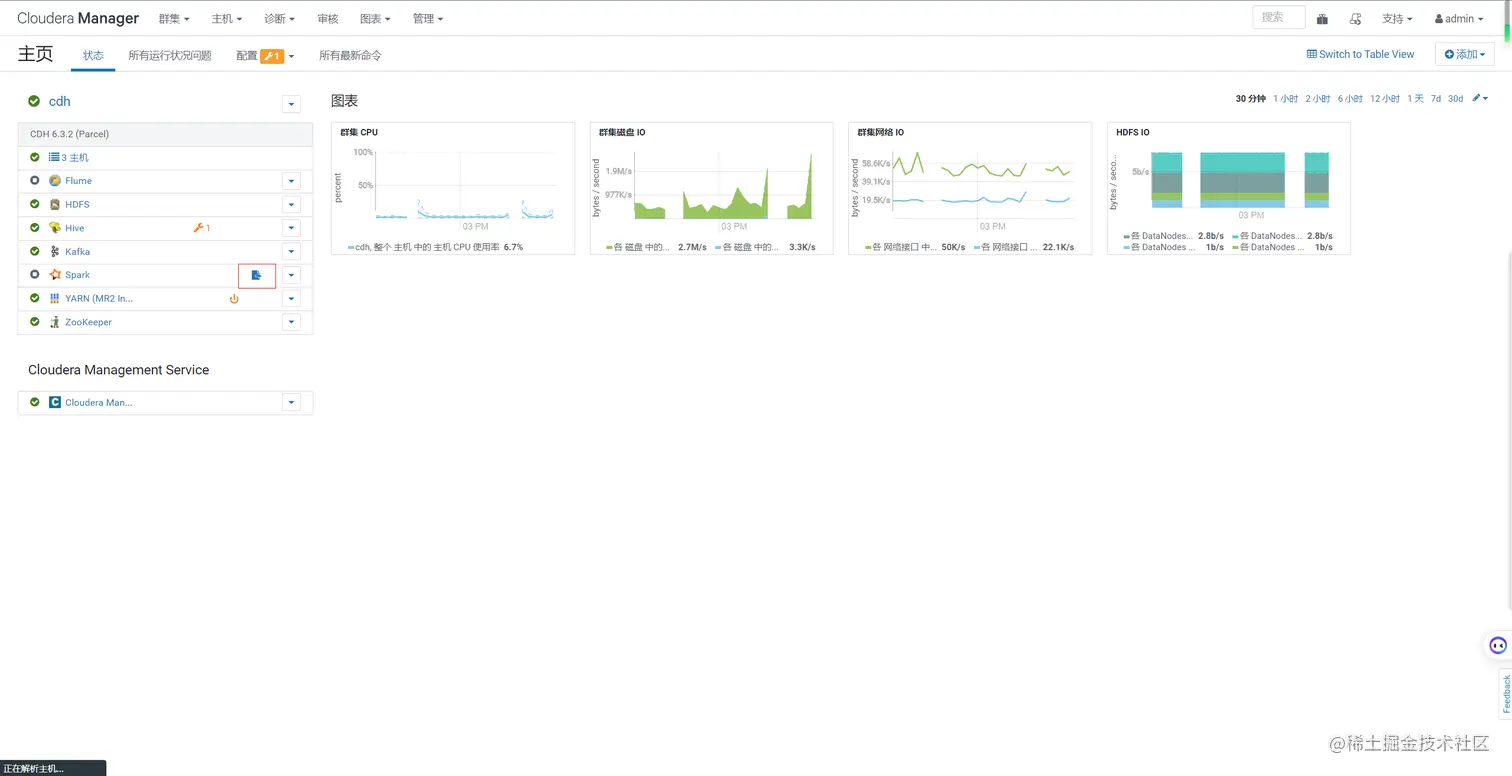Click the Kafka service icon
The height and width of the screenshot is (776, 1512).
point(55,251)
